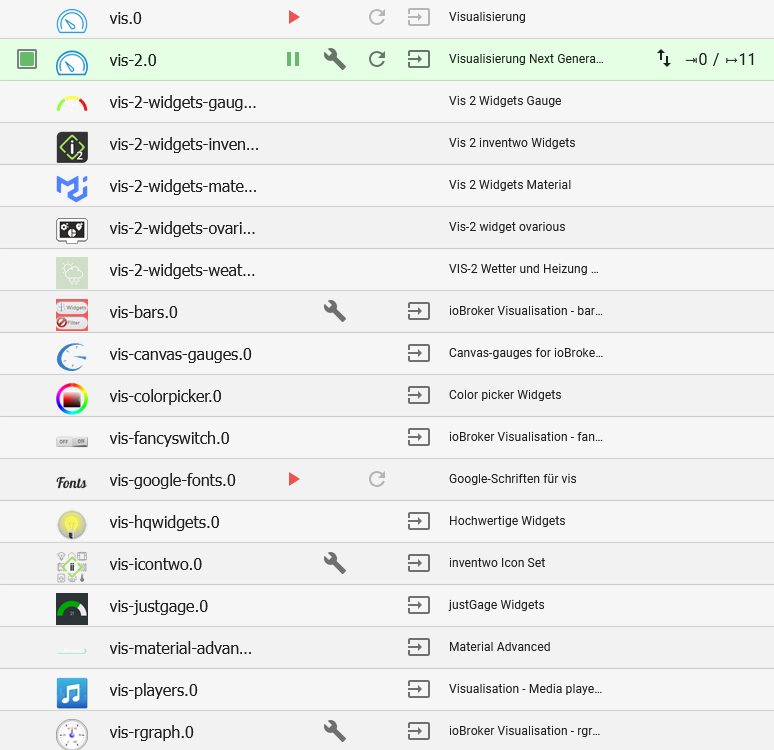
Task: Reload the vis.0 instance
Action: [377, 17]
